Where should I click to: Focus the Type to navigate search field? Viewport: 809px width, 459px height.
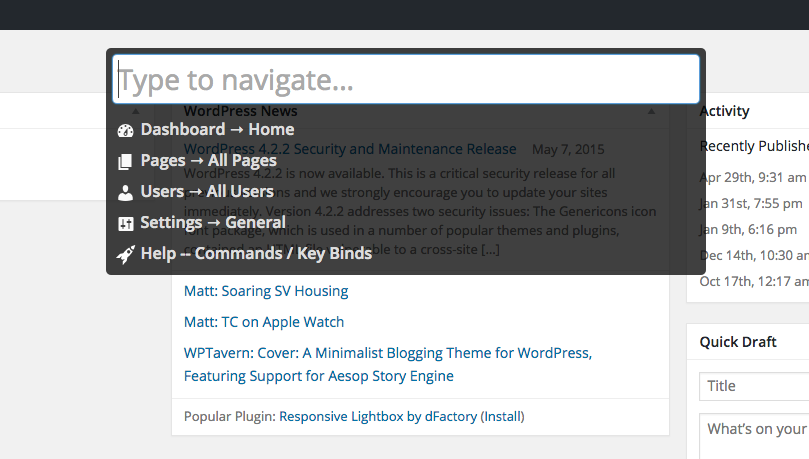pyautogui.click(x=406, y=79)
